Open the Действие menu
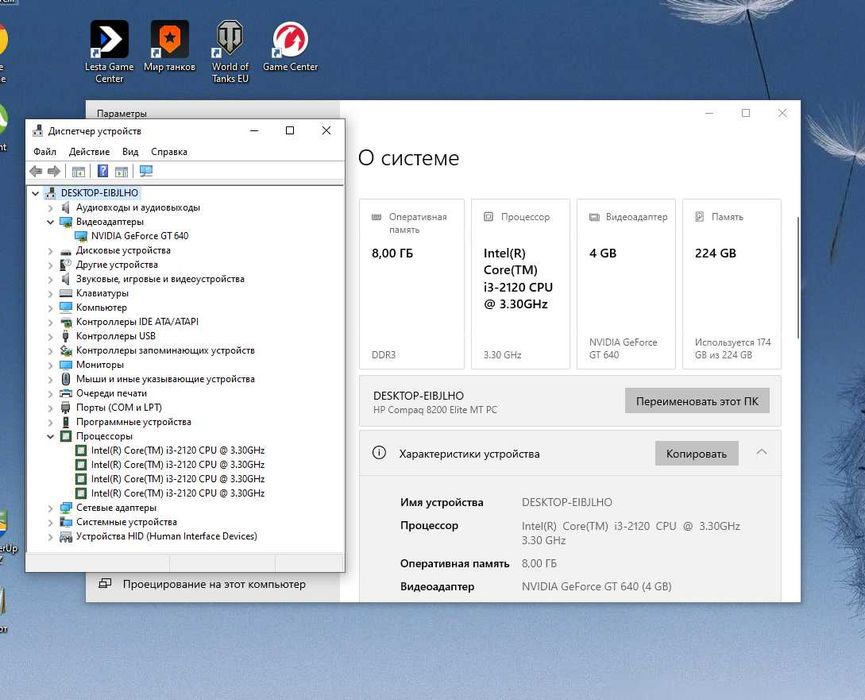This screenshot has width=865, height=700. point(89,152)
